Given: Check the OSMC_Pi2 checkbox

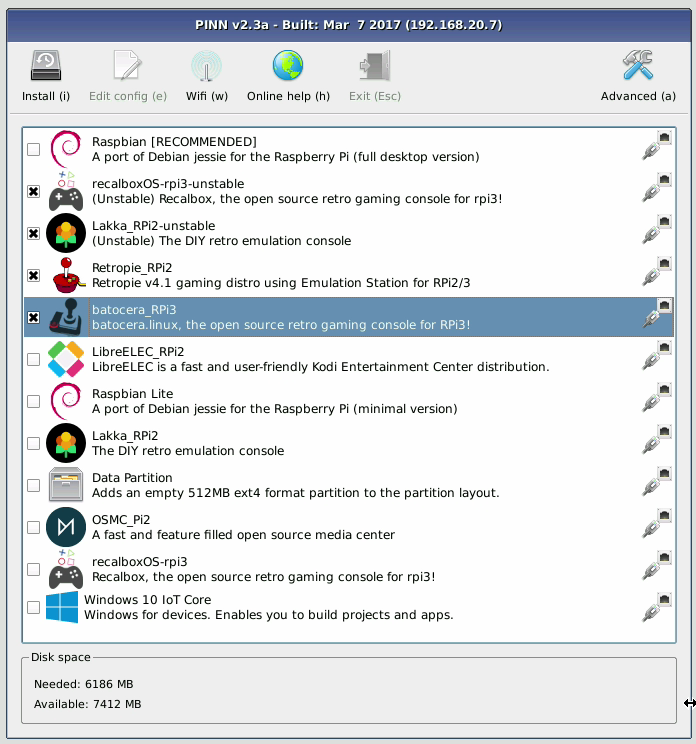Looking at the screenshot, I should point(33,527).
